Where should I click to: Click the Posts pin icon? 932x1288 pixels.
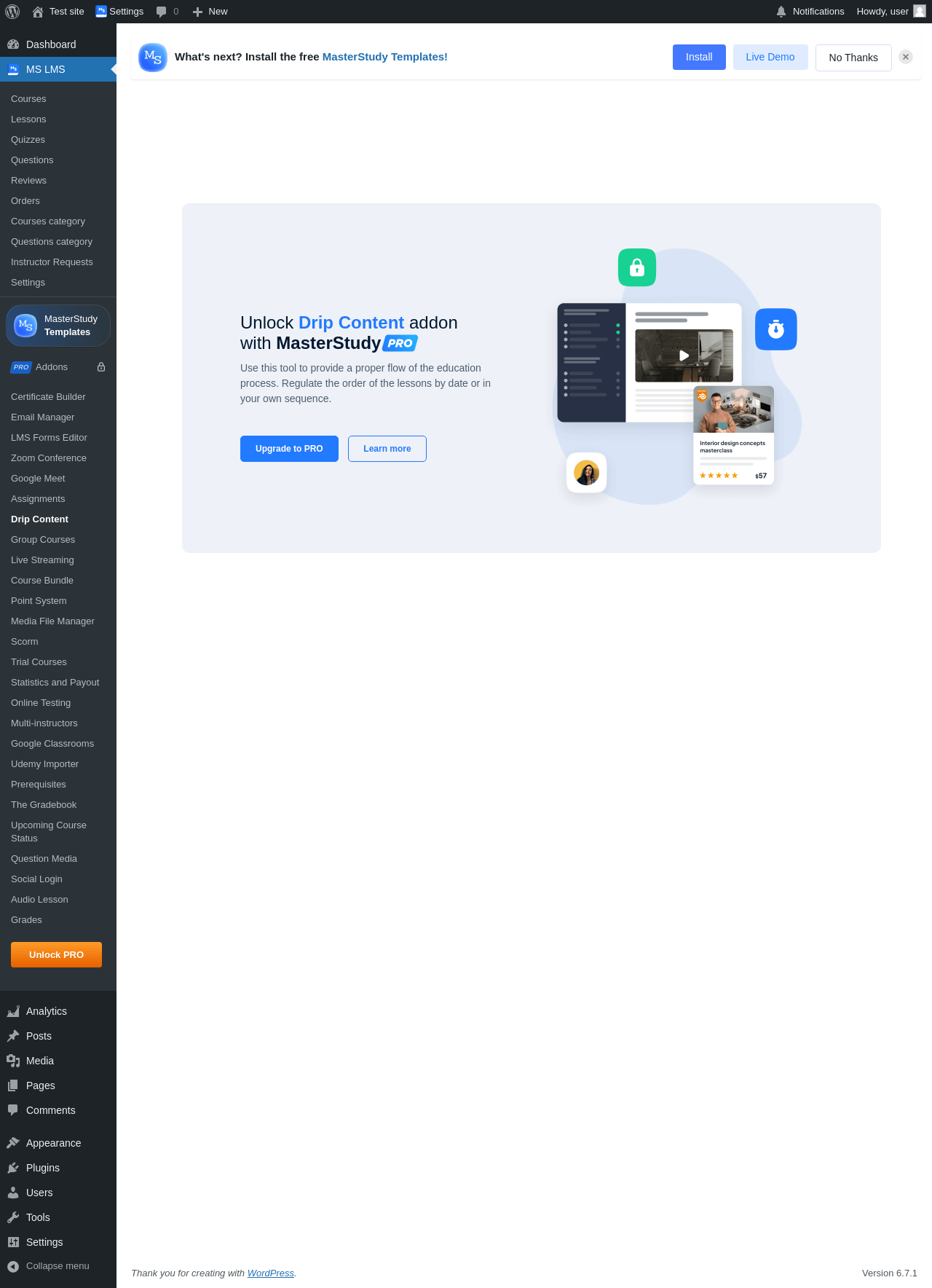point(13,1036)
